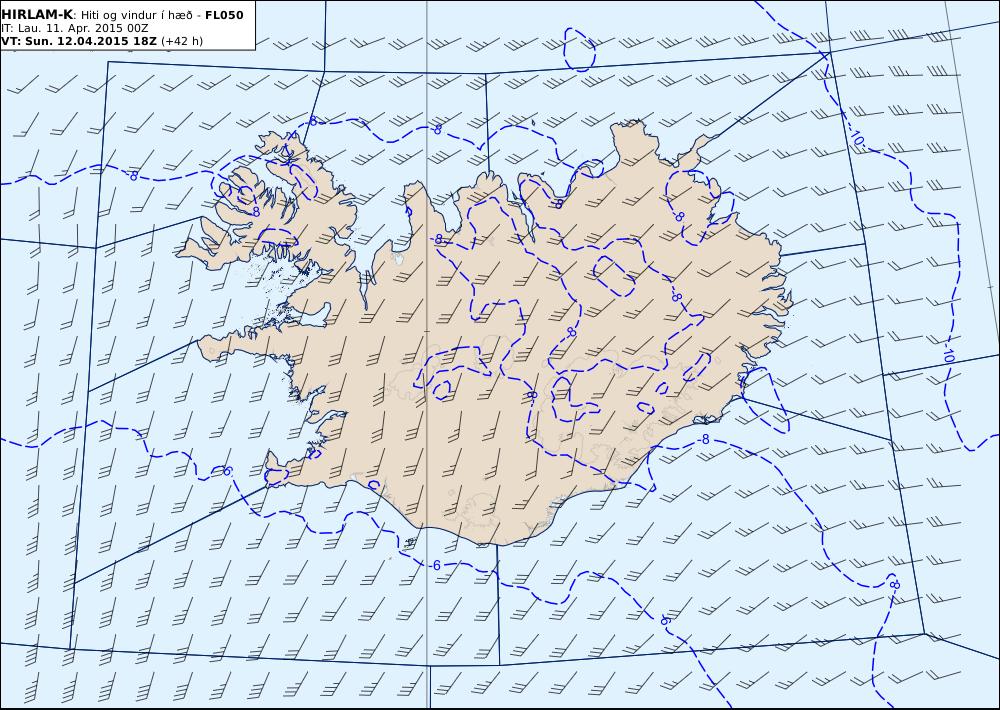Select the "-8" label near bottom-right ocean contour
The image size is (1000, 710).
(893, 584)
